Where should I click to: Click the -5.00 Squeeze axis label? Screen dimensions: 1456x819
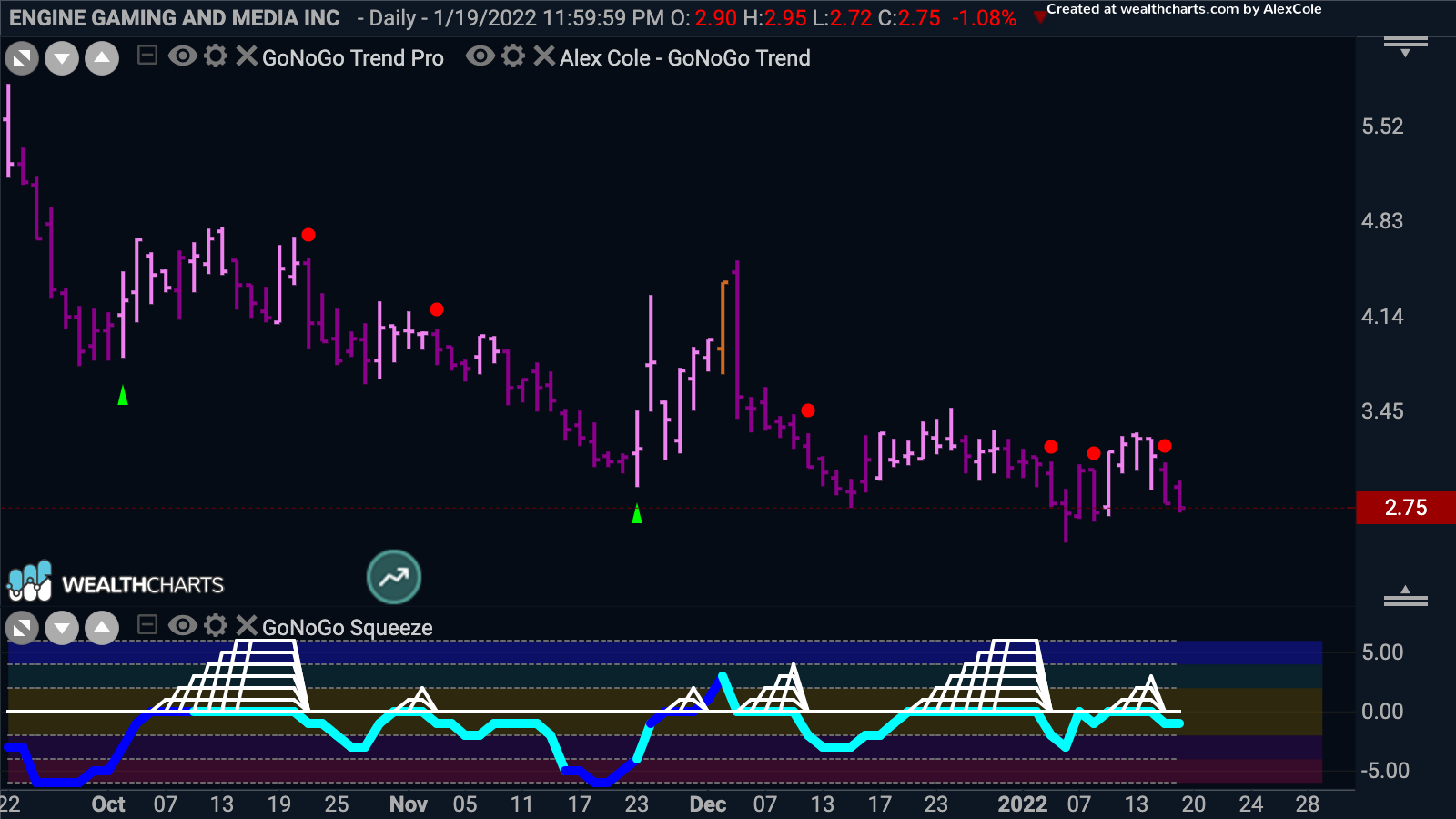coord(1385,771)
